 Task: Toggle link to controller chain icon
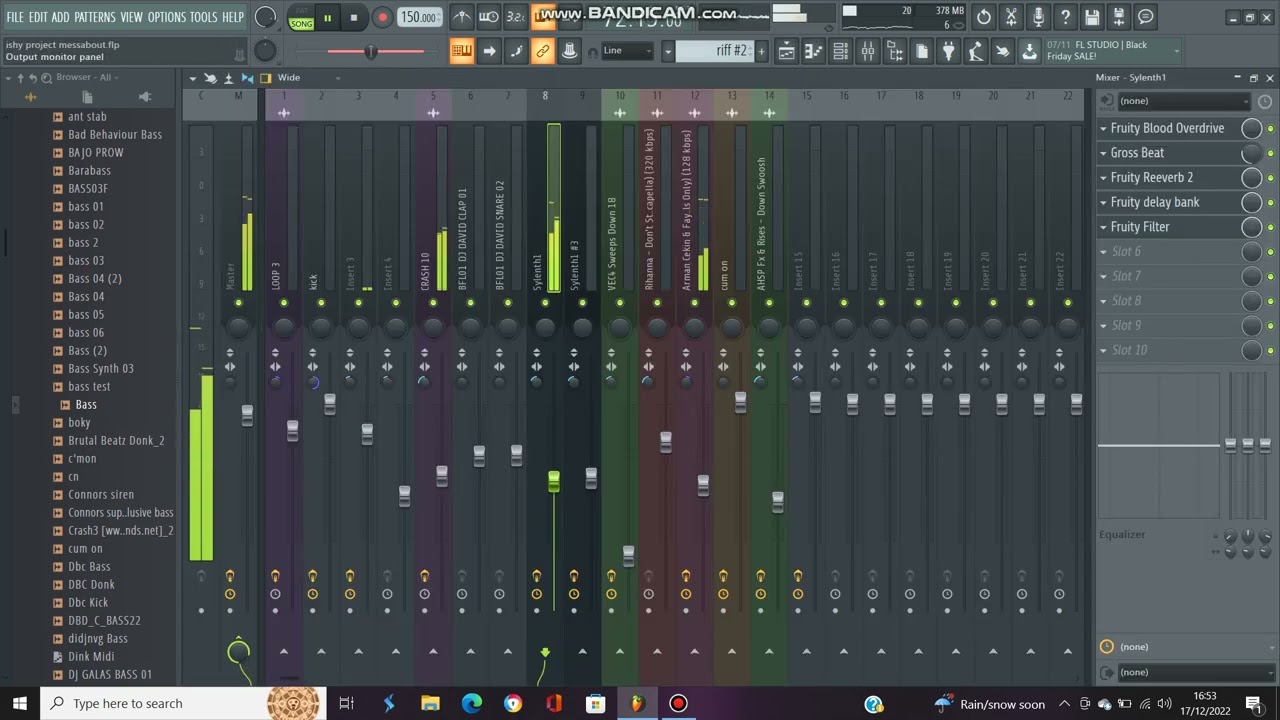(x=543, y=51)
